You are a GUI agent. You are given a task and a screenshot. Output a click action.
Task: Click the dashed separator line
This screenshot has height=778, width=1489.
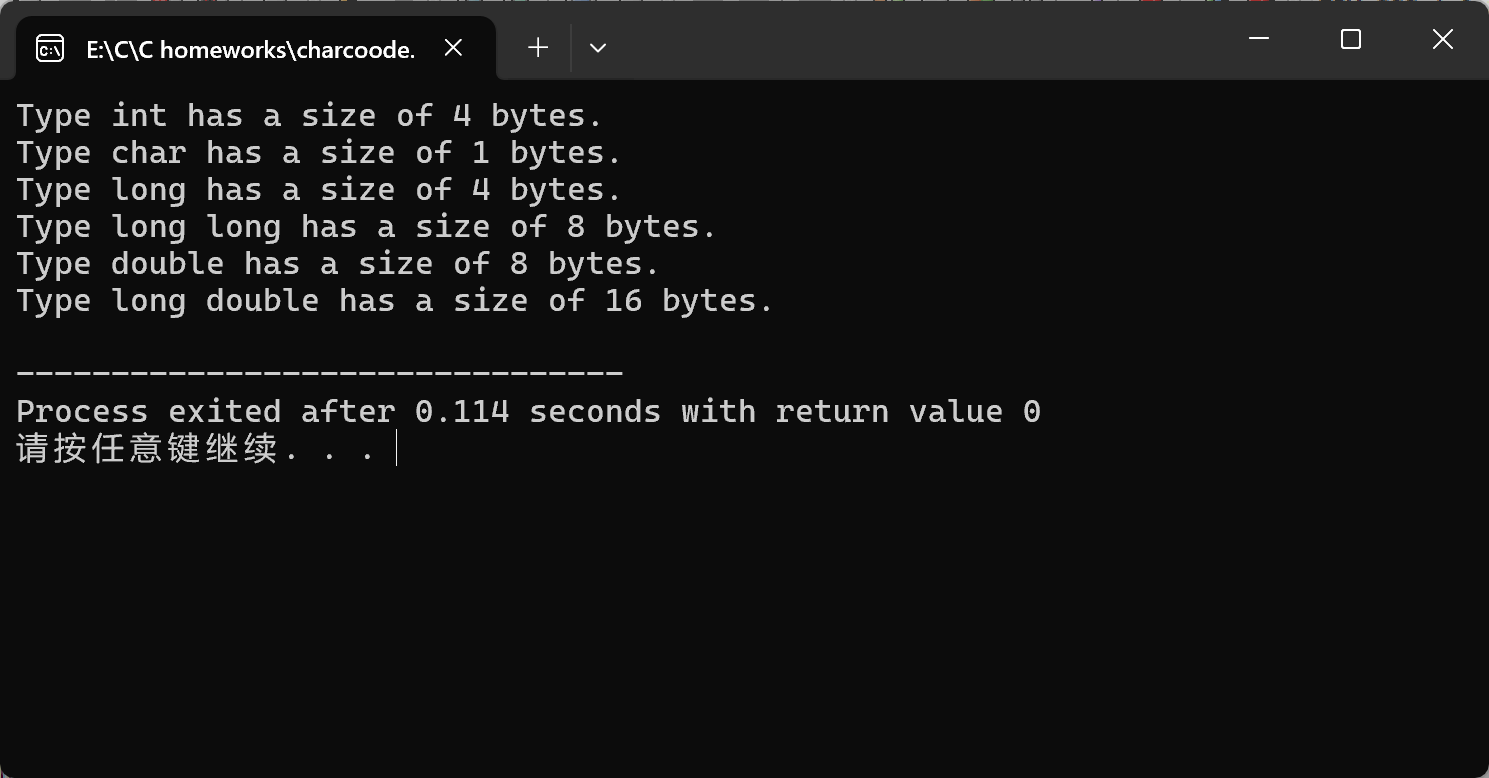pos(320,373)
